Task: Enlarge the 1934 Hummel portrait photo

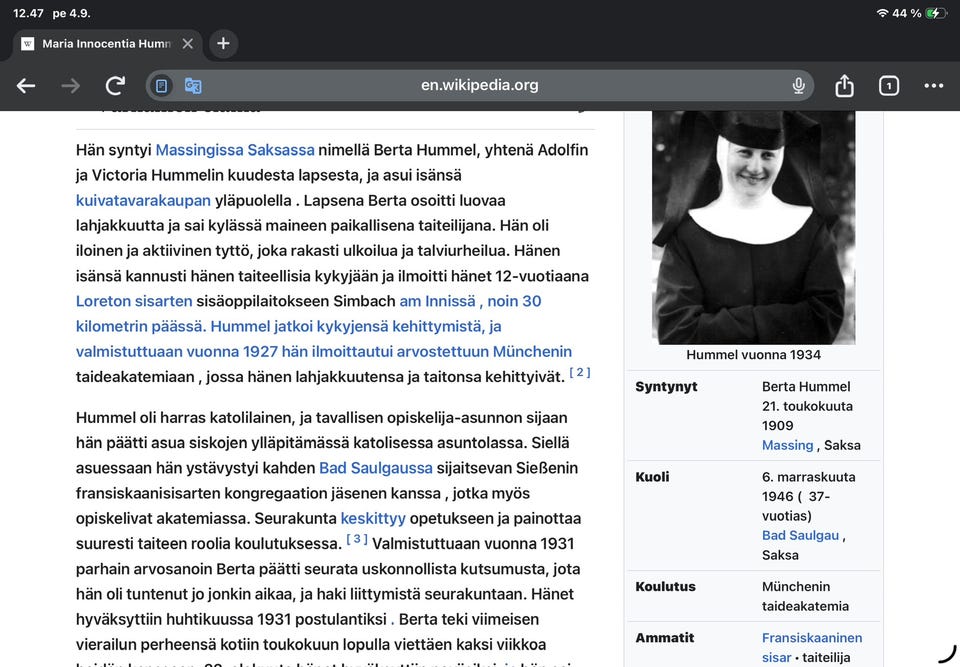Action: [754, 227]
